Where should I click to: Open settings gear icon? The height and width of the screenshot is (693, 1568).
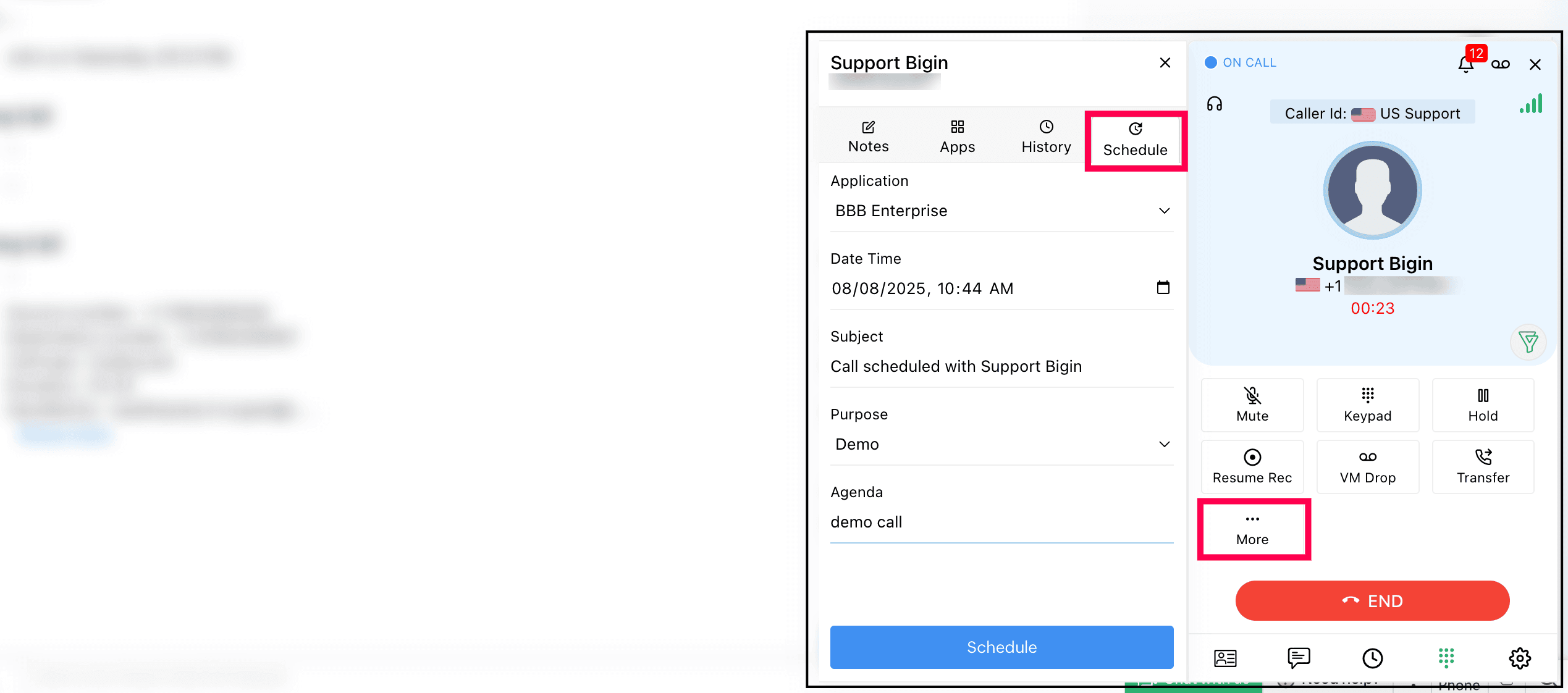tap(1520, 658)
